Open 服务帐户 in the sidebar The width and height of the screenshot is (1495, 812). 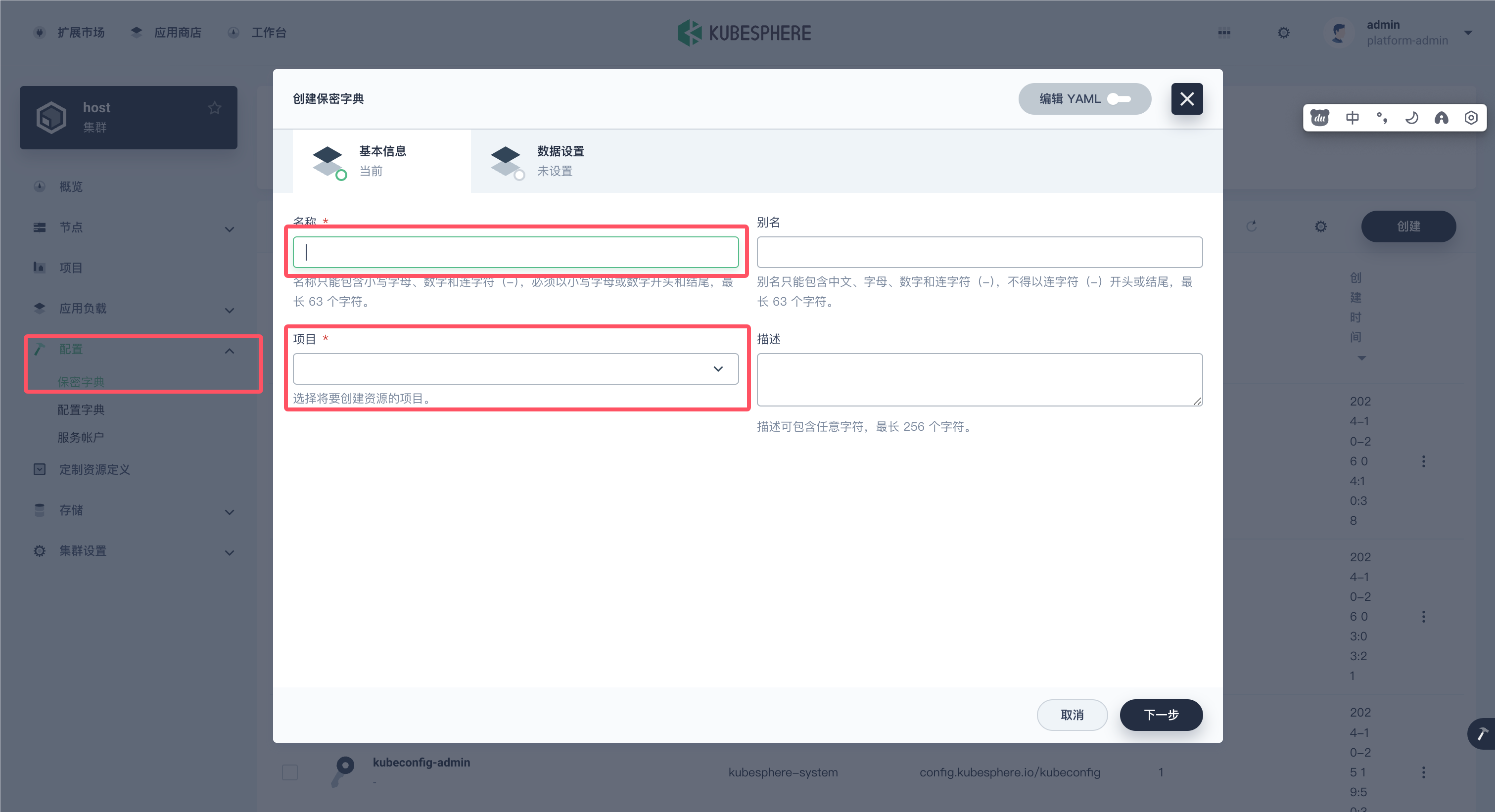pos(81,437)
